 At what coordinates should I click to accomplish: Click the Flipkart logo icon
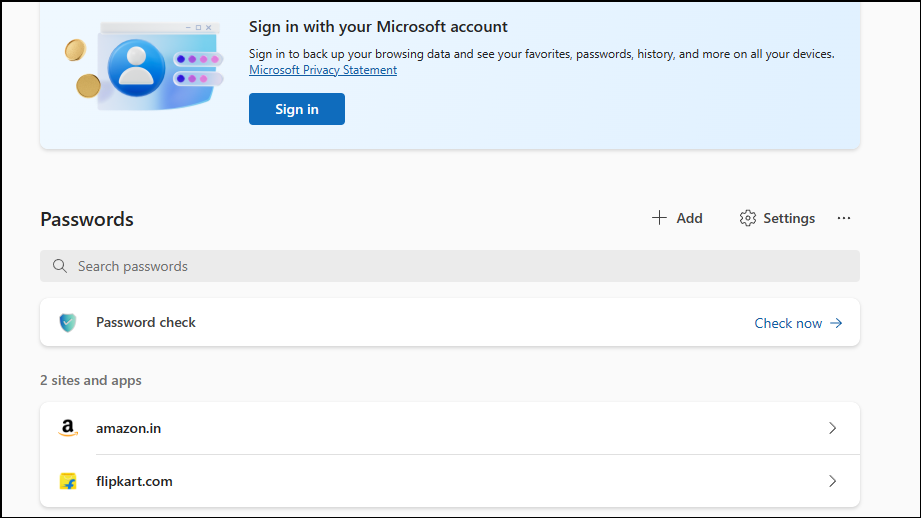[68, 481]
